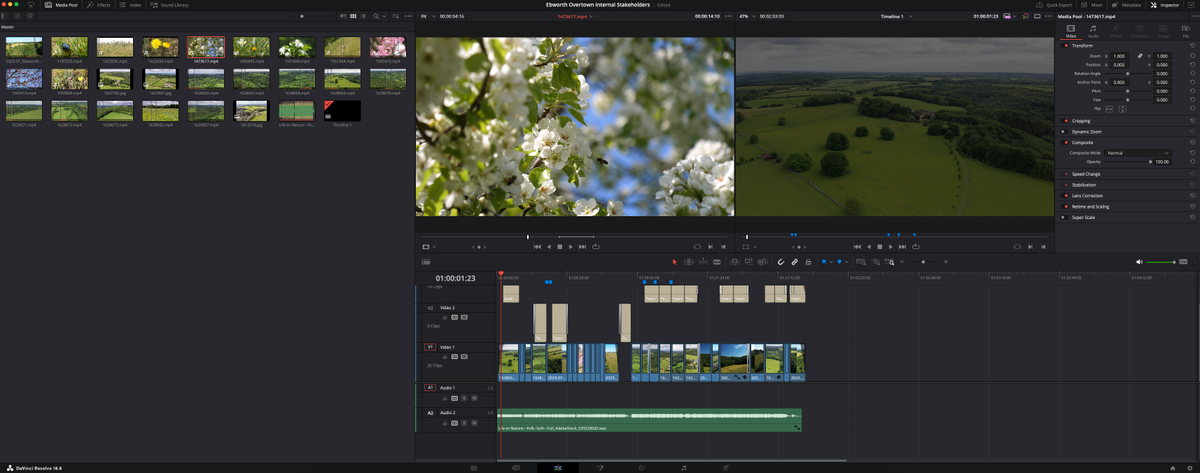Image resolution: width=1200 pixels, height=473 pixels.
Task: Click the Overwrite Clip edit icon
Action: click(x=748, y=261)
